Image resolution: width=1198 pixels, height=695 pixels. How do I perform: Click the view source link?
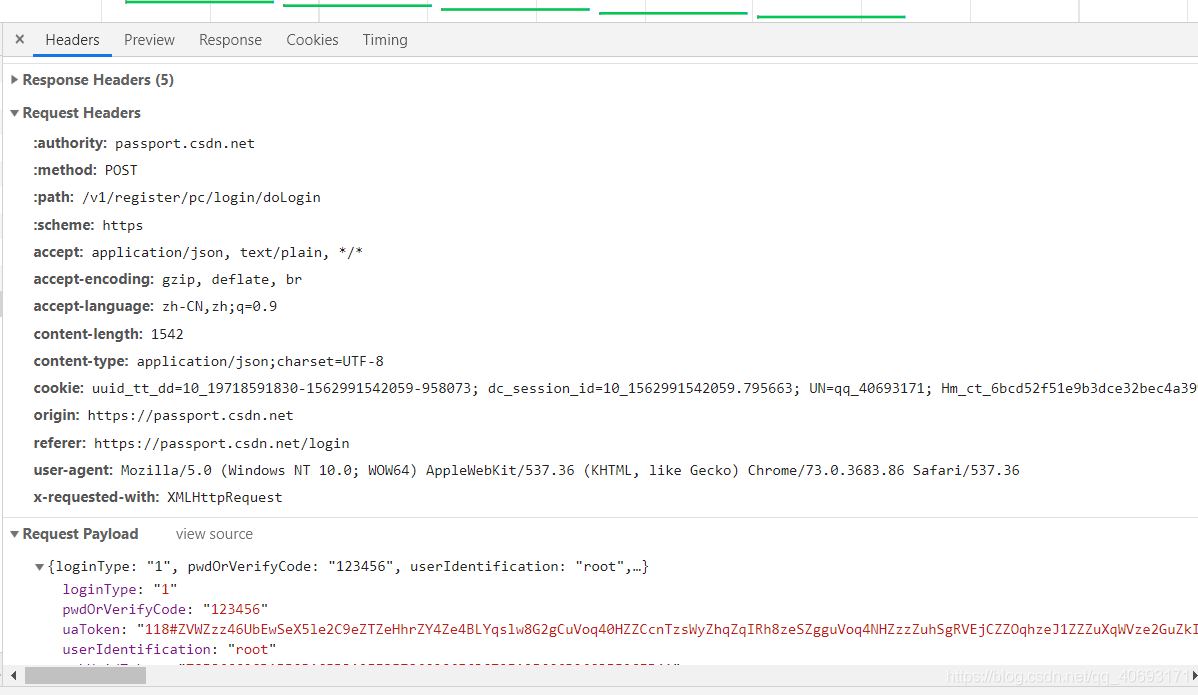(214, 534)
